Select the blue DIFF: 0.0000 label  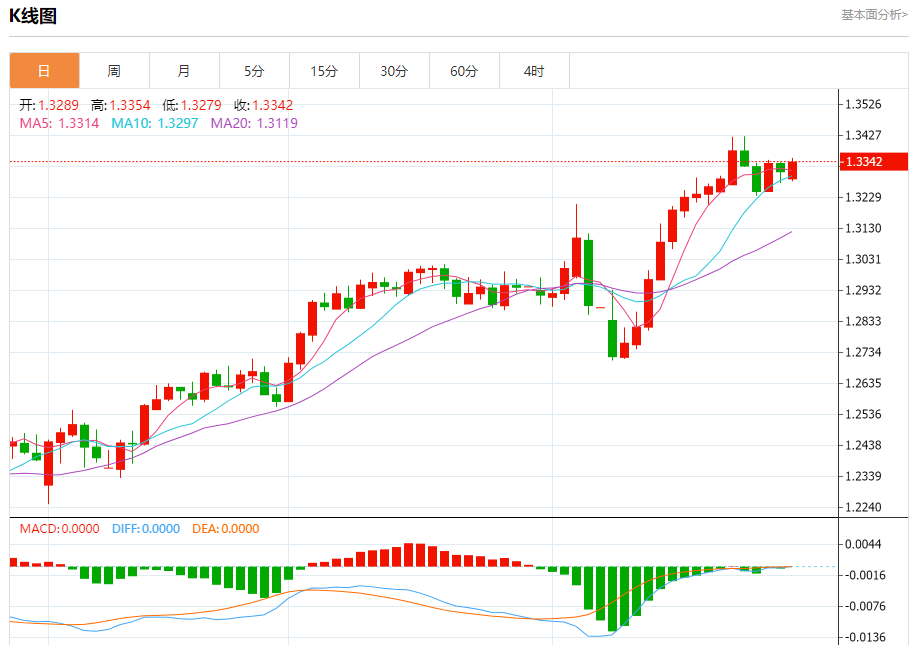[145, 529]
